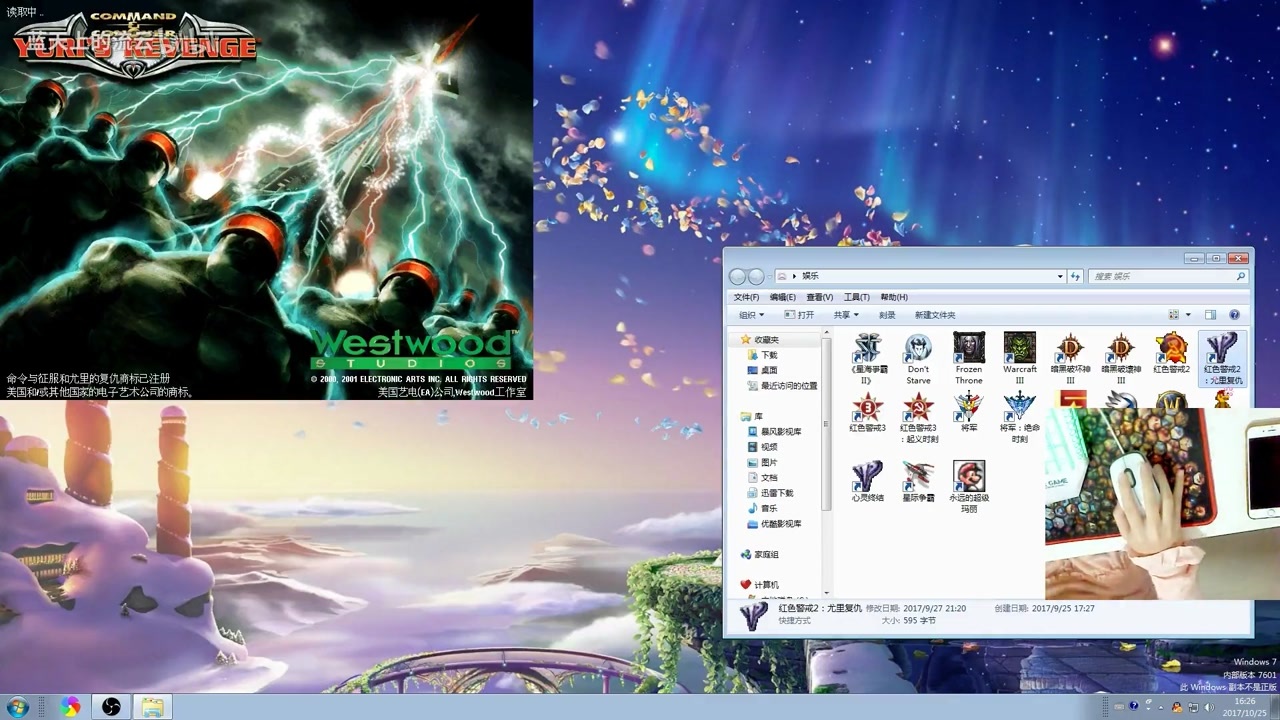
Task: Click the change view icon in toolbar
Action: click(1174, 315)
